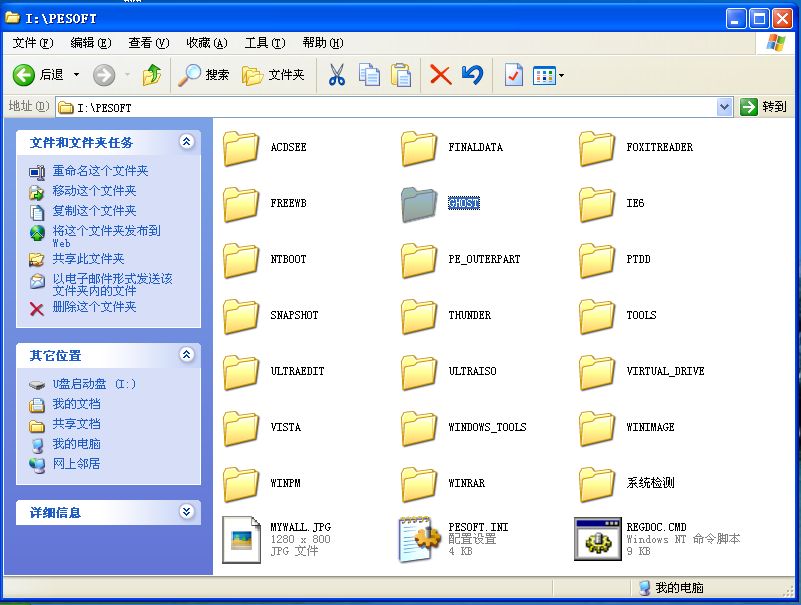Screen dimensions: 801x605
Task: Select the MYWALL.JPG image file
Action: tap(241, 540)
